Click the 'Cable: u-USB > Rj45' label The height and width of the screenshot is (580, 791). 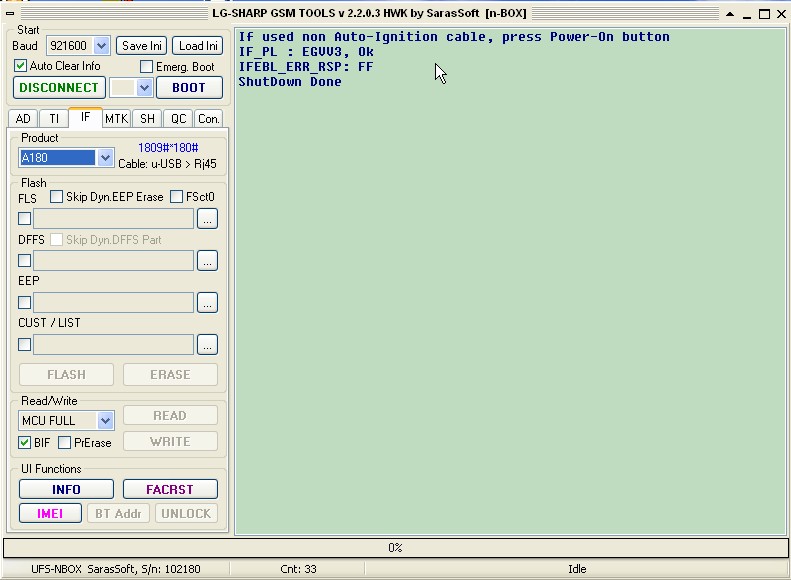pyautogui.click(x=167, y=164)
